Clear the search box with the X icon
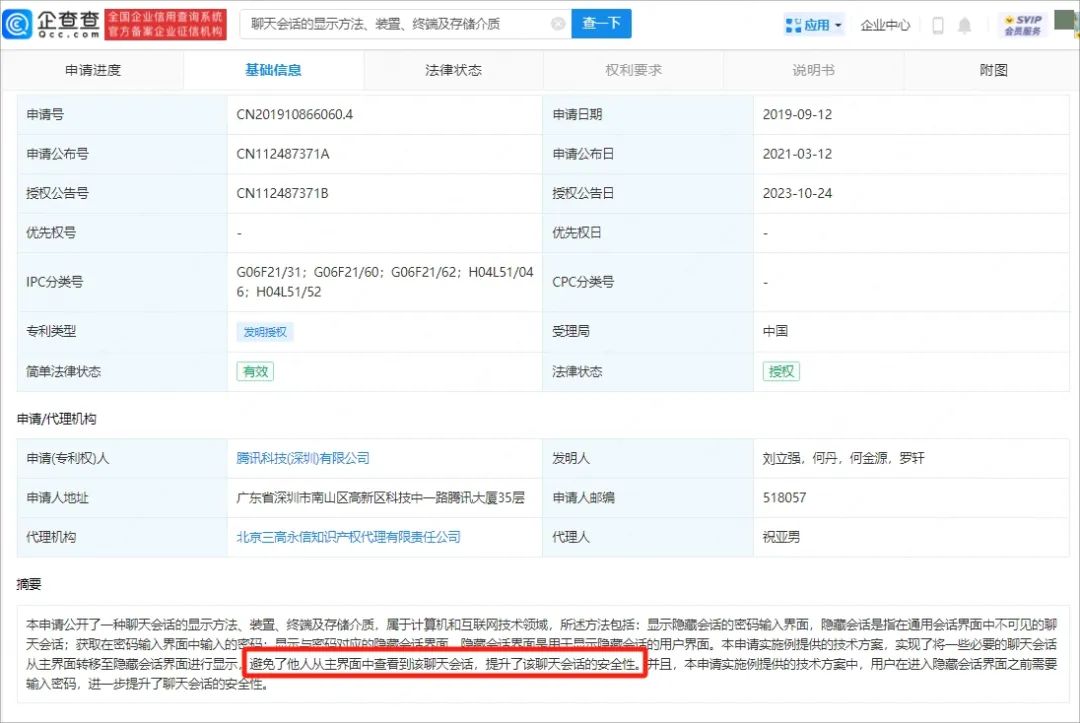The width and height of the screenshot is (1080, 723). (558, 24)
